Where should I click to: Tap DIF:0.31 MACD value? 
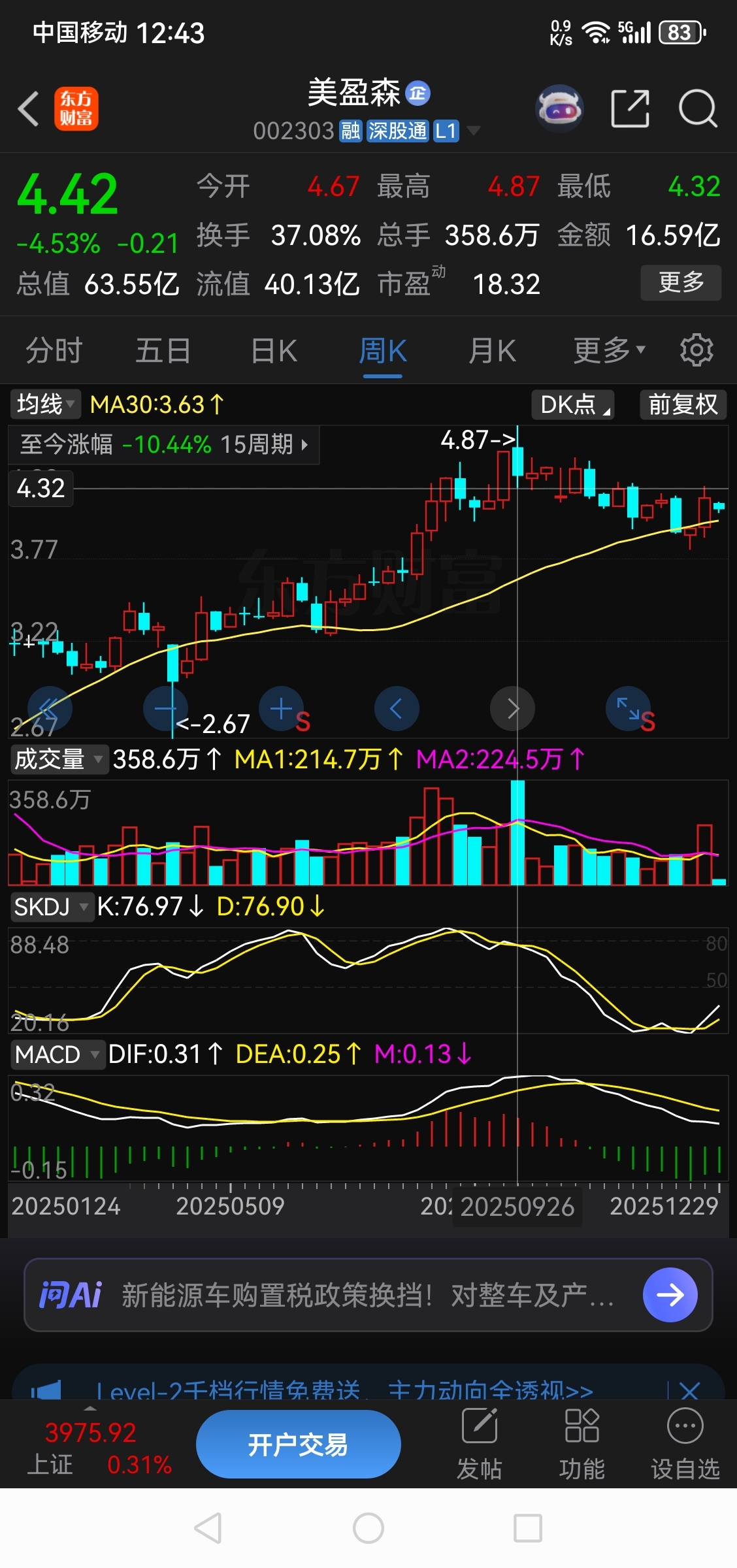tap(165, 1054)
